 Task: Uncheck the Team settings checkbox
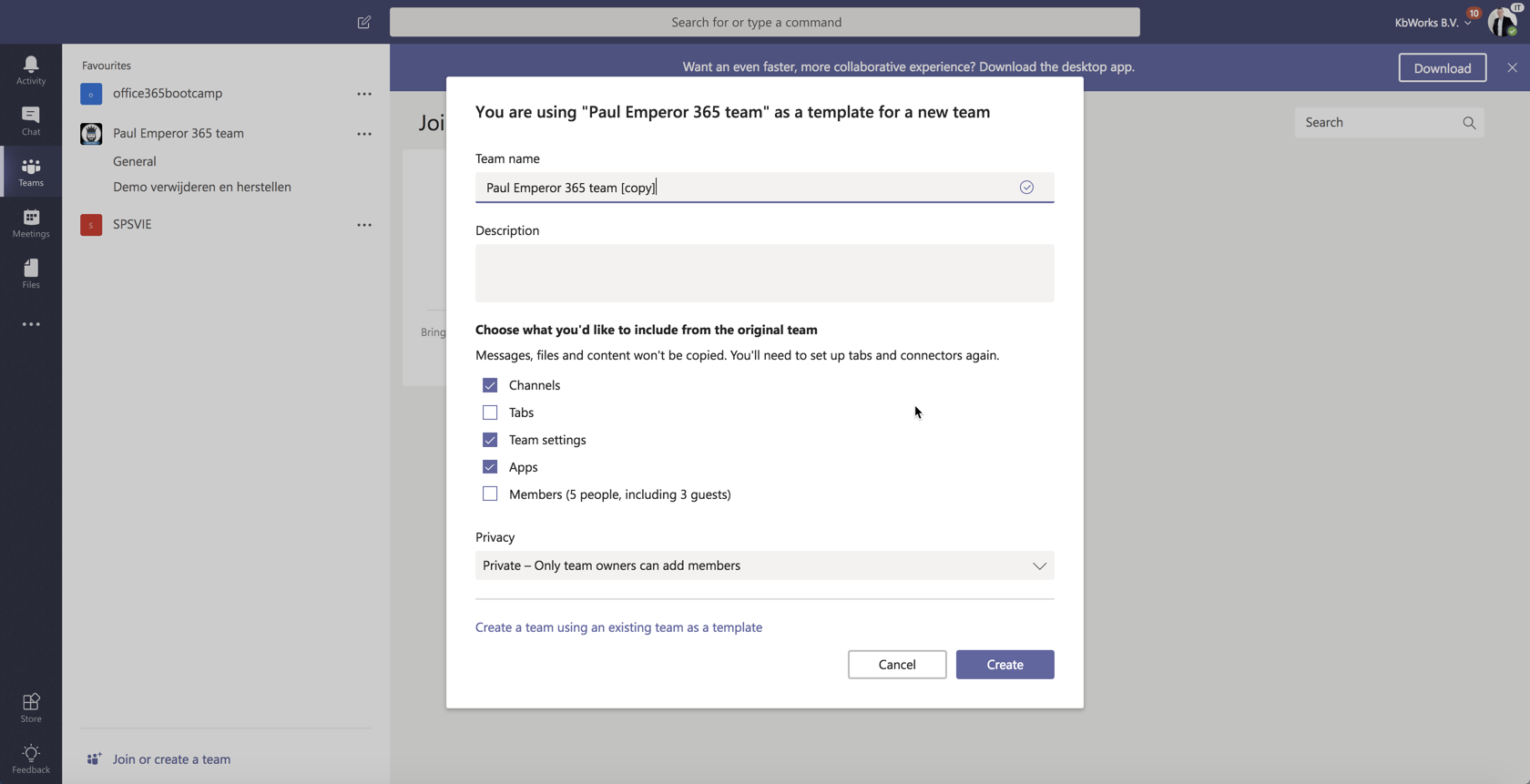490,440
